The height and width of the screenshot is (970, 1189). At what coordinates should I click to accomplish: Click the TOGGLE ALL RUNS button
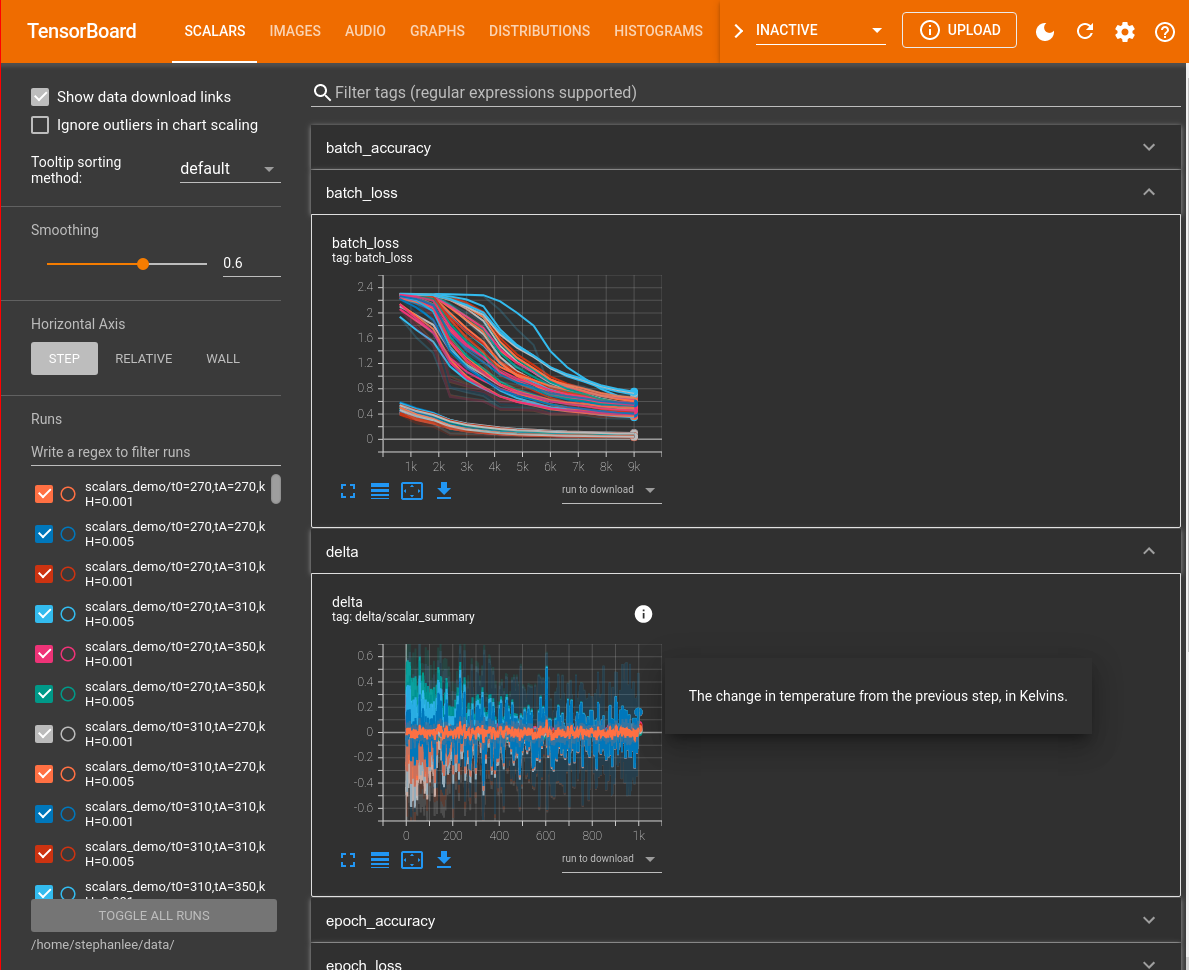tap(152, 915)
